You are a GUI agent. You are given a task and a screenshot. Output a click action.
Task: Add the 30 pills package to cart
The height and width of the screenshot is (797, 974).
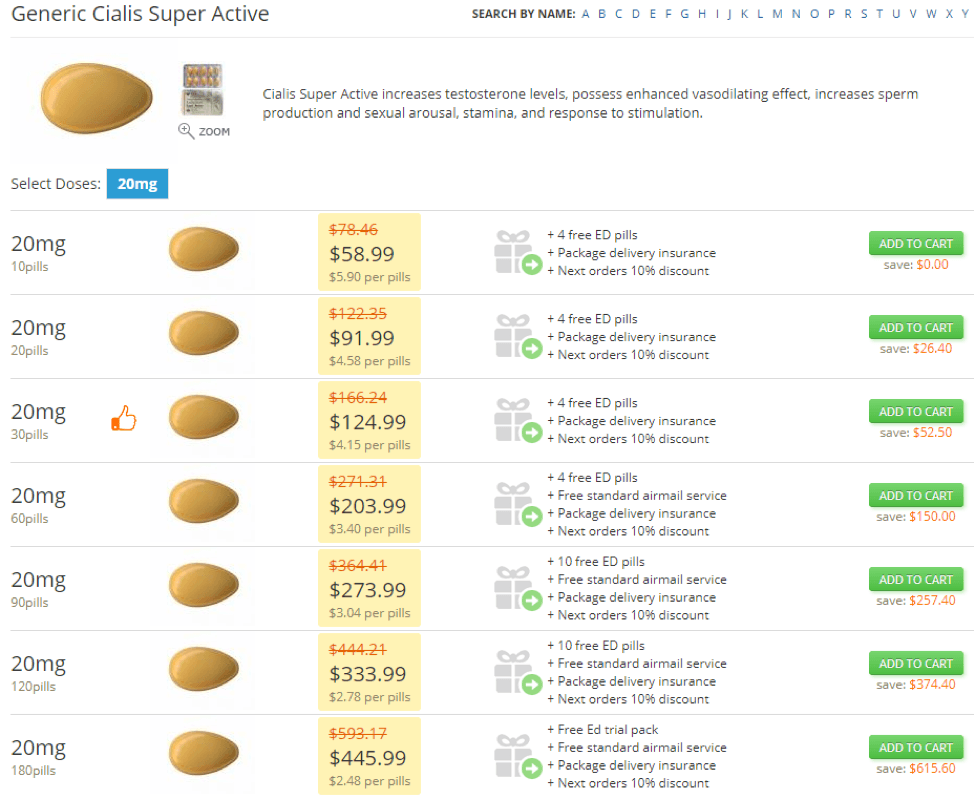pyautogui.click(x=916, y=411)
